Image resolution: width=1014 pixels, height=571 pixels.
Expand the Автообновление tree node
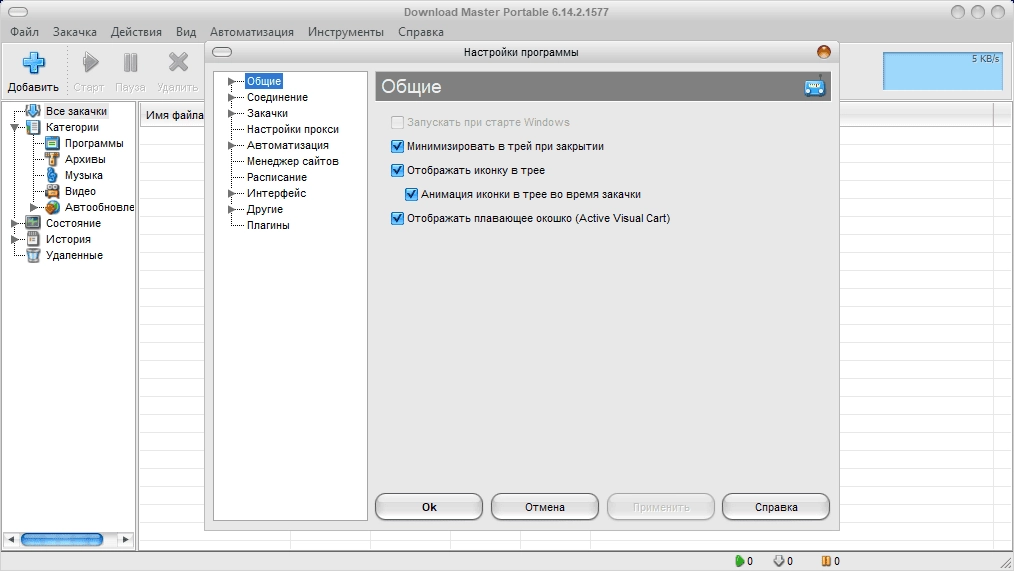[x=34, y=207]
